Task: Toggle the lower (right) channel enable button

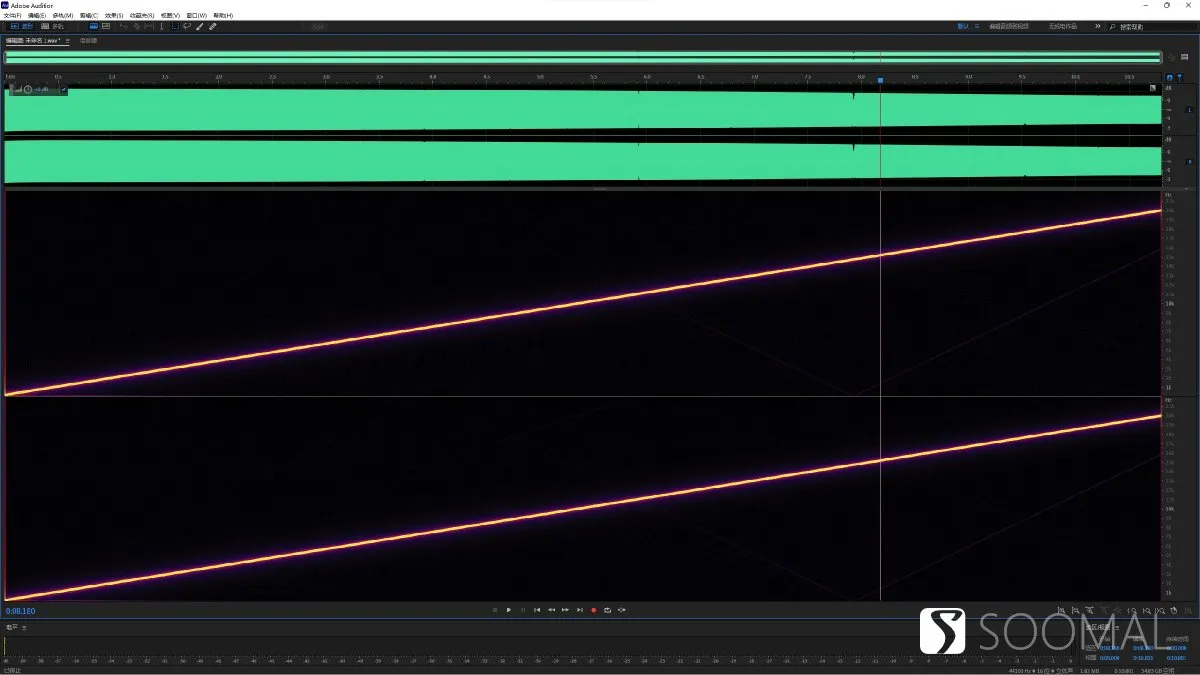Action: click(x=1190, y=161)
